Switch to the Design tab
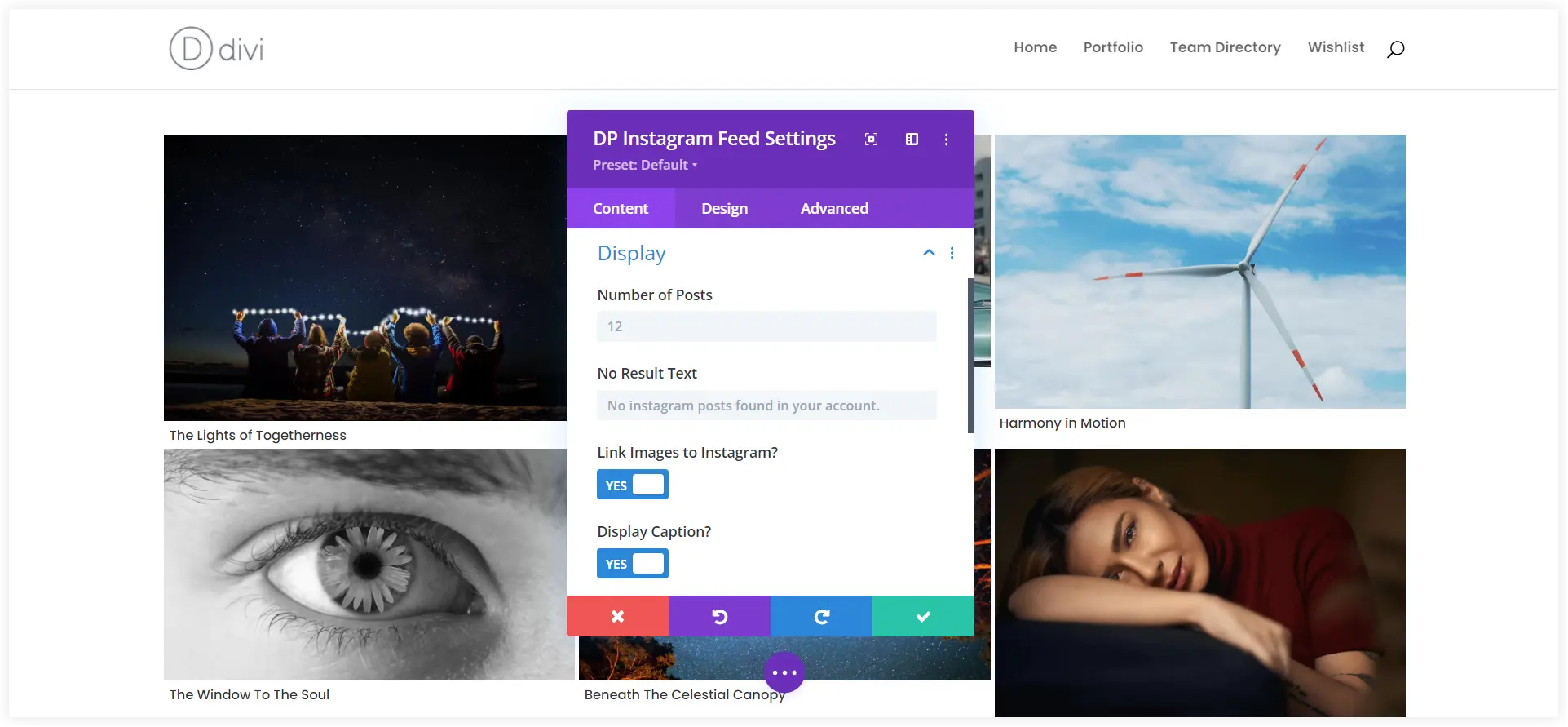This screenshot has height=727, width=1568. 724,208
